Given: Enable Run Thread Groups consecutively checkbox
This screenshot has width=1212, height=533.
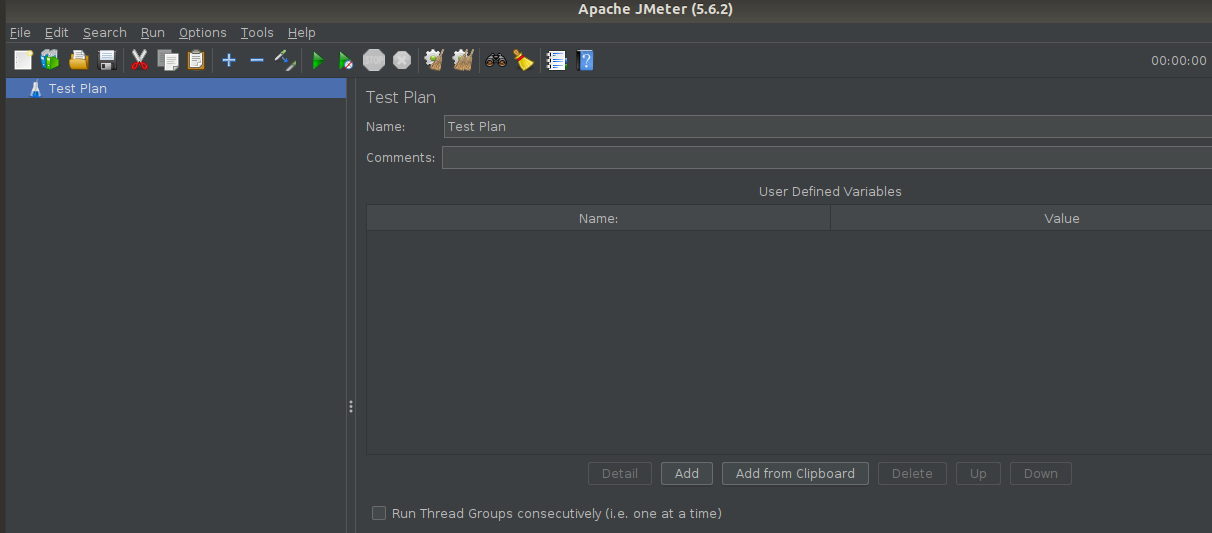Looking at the screenshot, I should coord(379,513).
